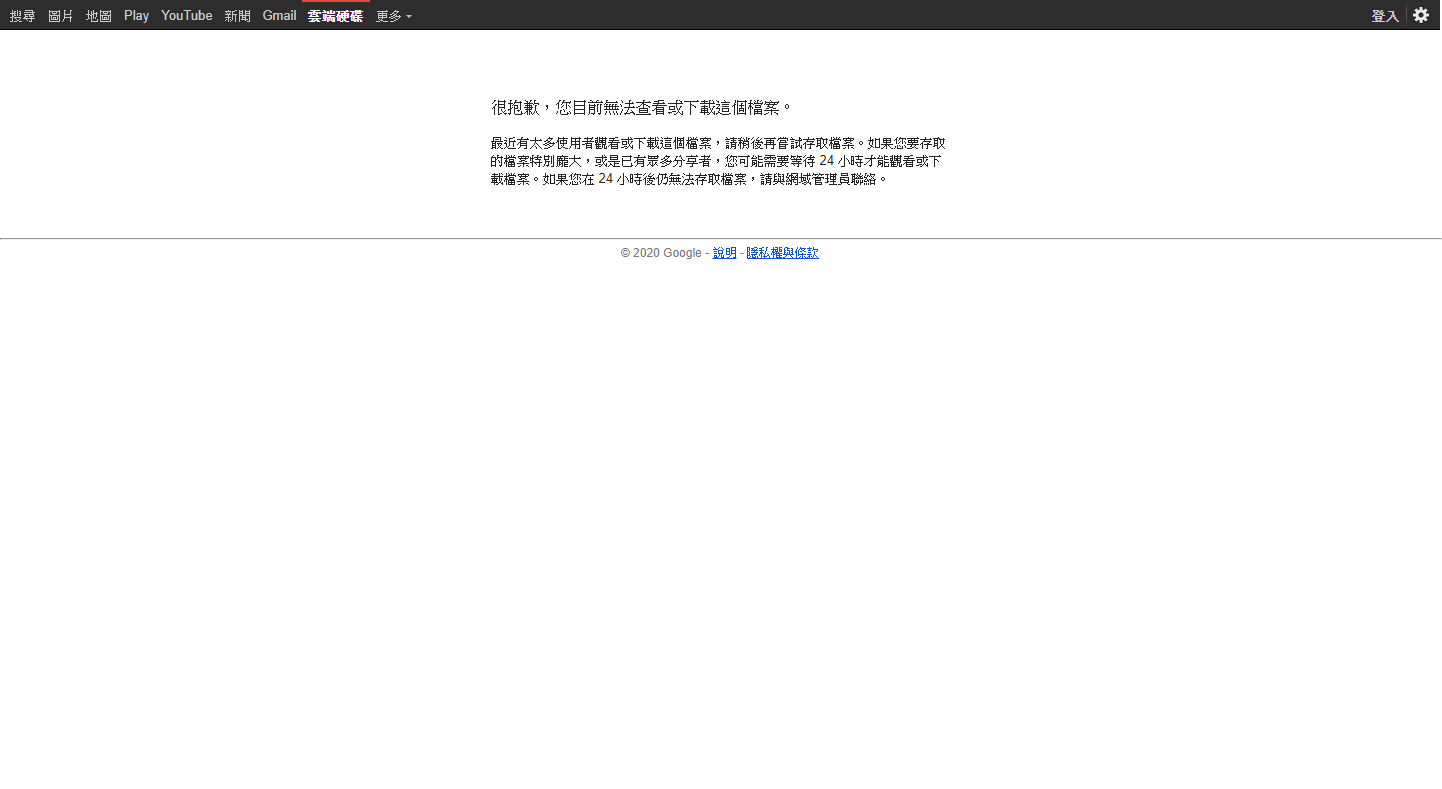
Task: Return to Drive via 雲端硬碟
Action: (335, 15)
